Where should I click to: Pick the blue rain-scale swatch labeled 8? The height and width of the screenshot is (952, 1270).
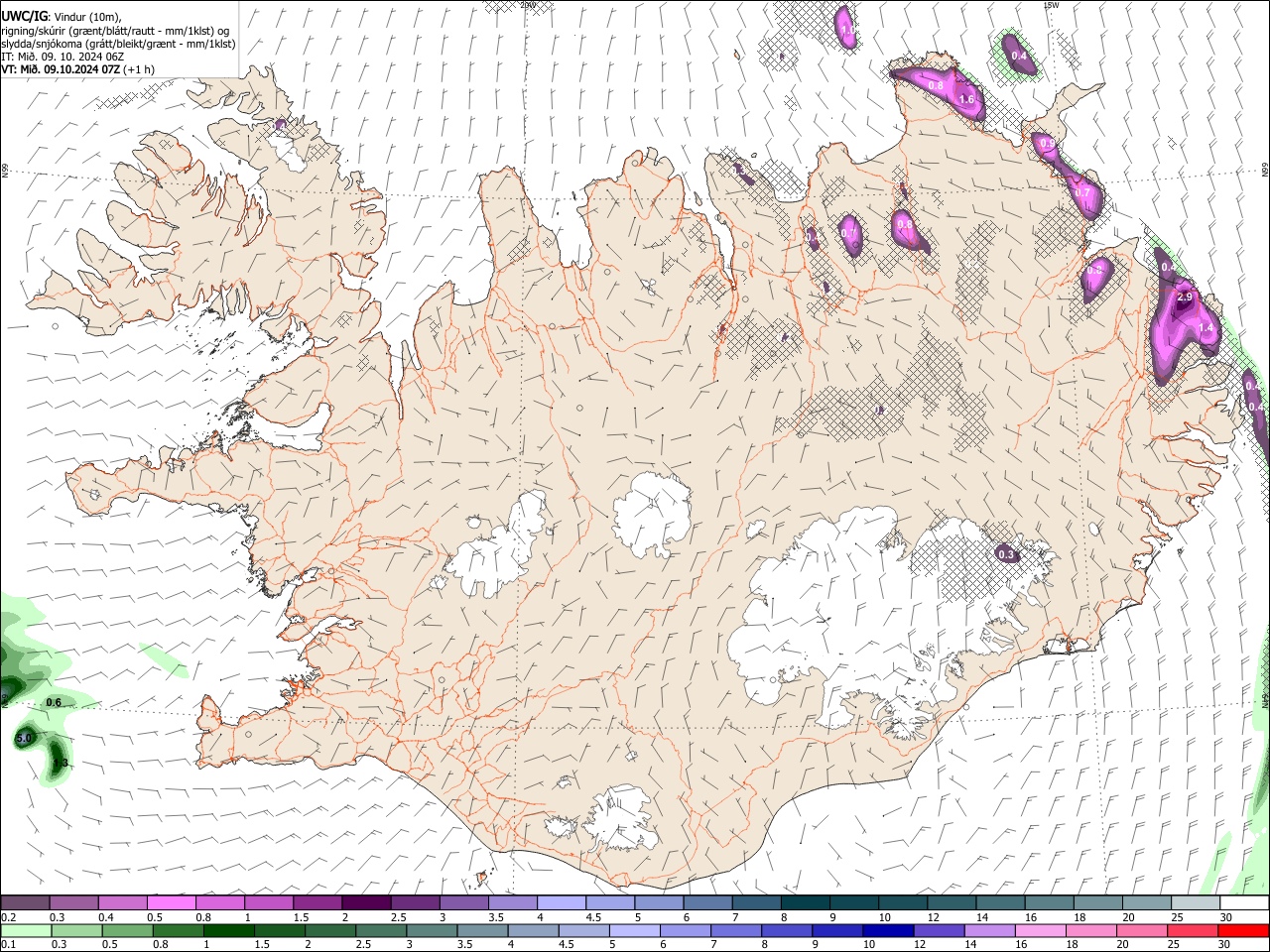click(x=787, y=930)
